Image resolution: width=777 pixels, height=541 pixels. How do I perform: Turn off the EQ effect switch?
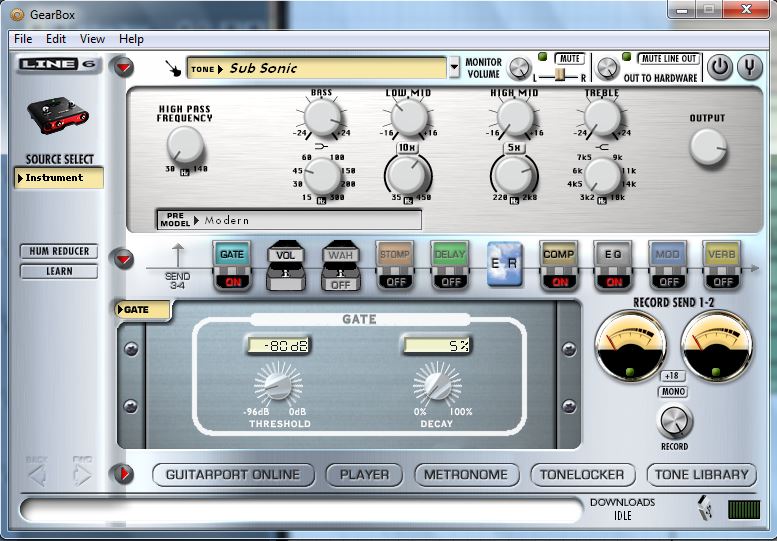613,282
